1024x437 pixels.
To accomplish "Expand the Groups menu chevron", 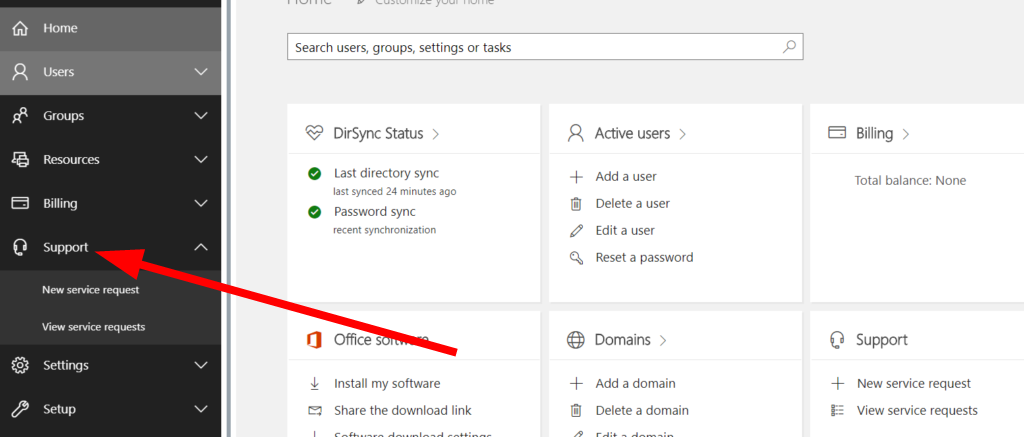I will pyautogui.click(x=201, y=116).
